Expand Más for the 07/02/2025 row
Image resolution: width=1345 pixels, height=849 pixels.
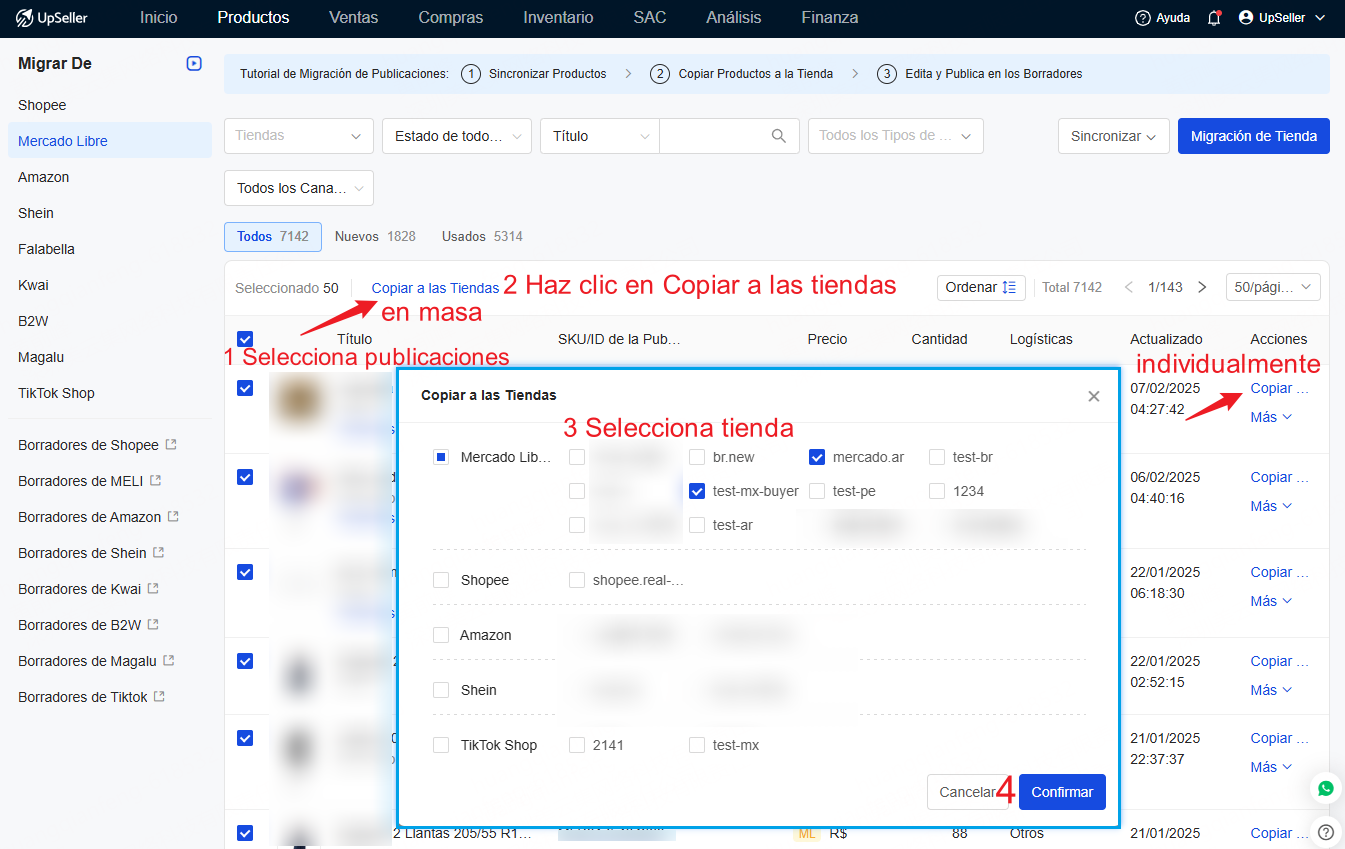click(1271, 417)
